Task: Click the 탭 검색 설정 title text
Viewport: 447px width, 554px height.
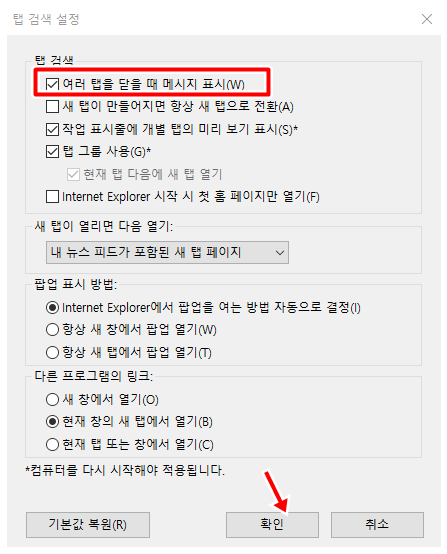Action: (46, 19)
